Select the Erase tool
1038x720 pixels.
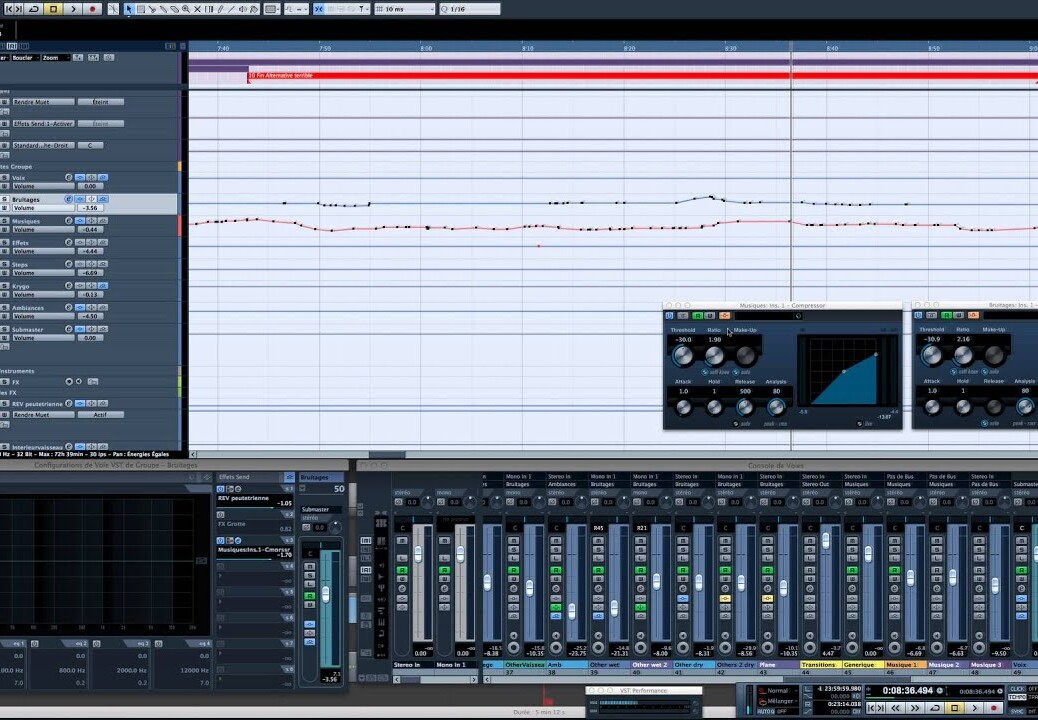(175, 9)
